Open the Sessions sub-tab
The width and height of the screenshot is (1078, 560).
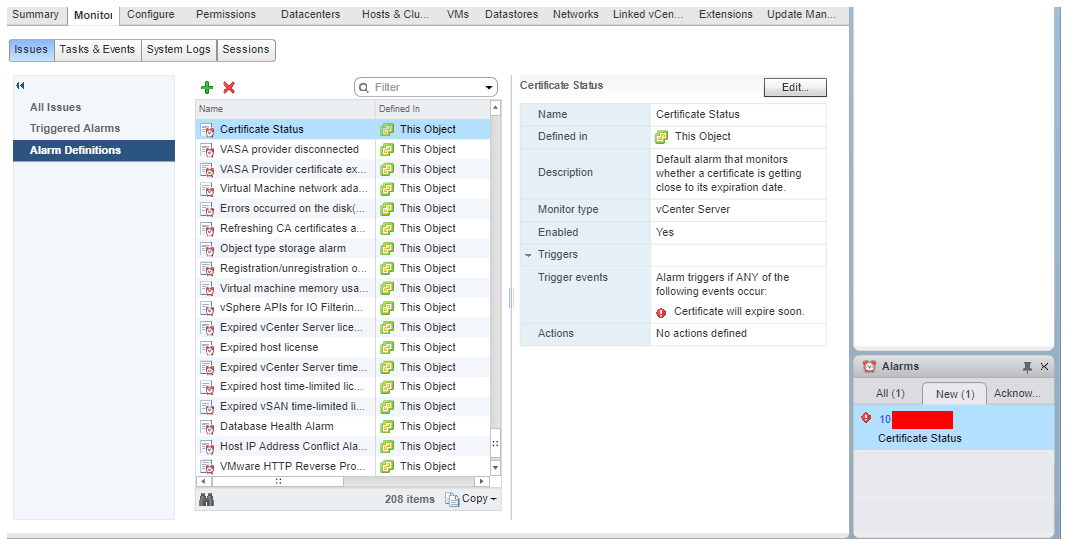click(246, 49)
